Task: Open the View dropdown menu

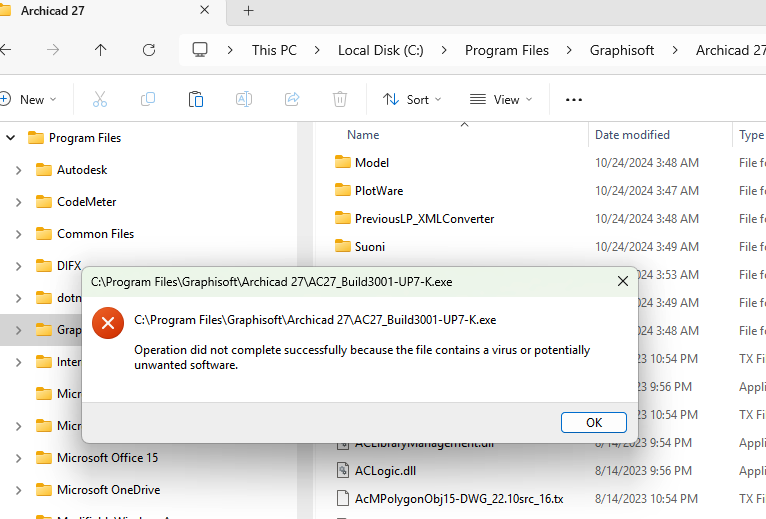Action: tap(500, 100)
